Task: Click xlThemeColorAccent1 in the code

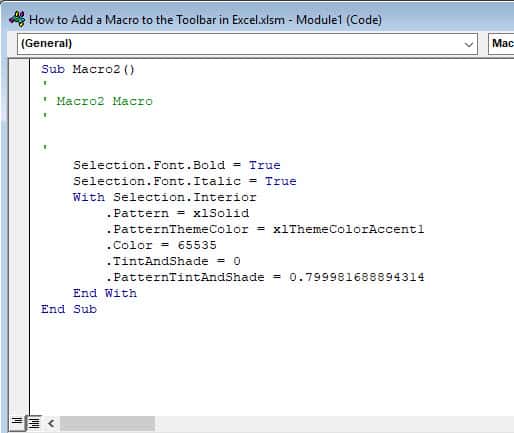Action: (349, 229)
